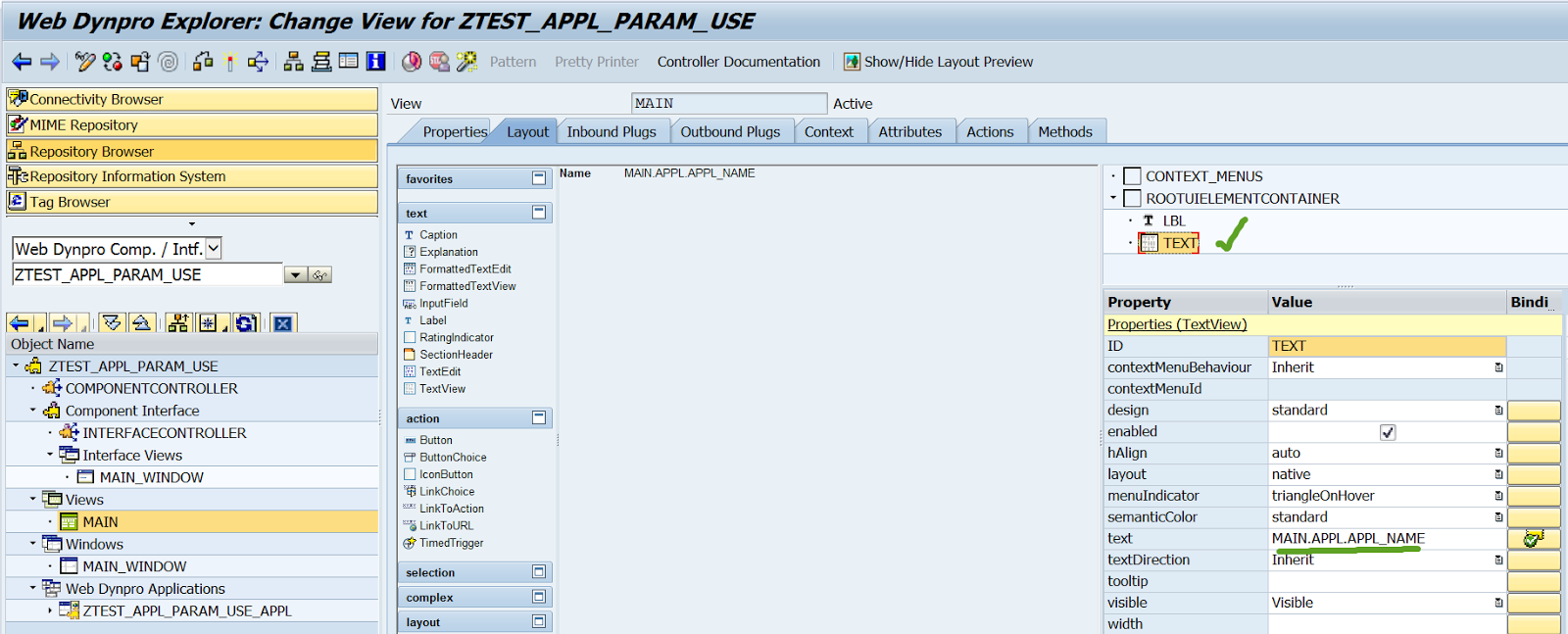This screenshot has height=634, width=1568.
Task: Open the Connectivity Browser
Action: click(192, 99)
